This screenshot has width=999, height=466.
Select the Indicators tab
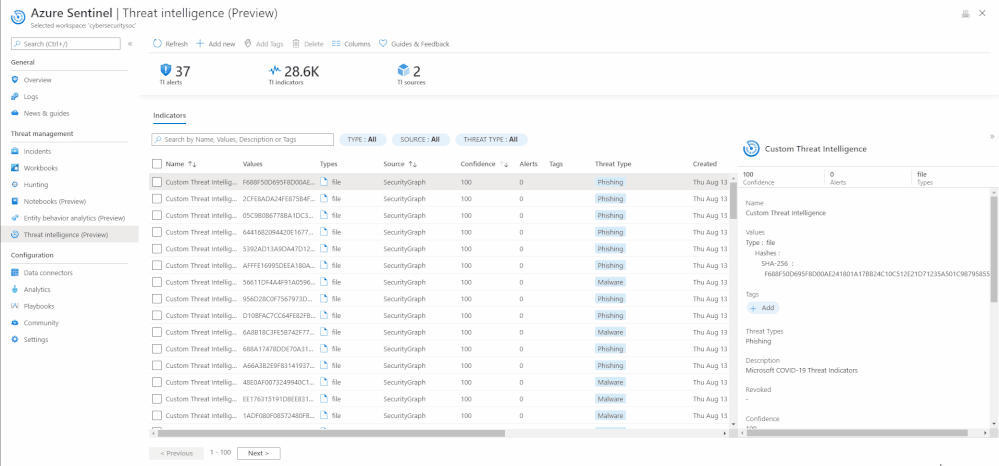point(169,116)
